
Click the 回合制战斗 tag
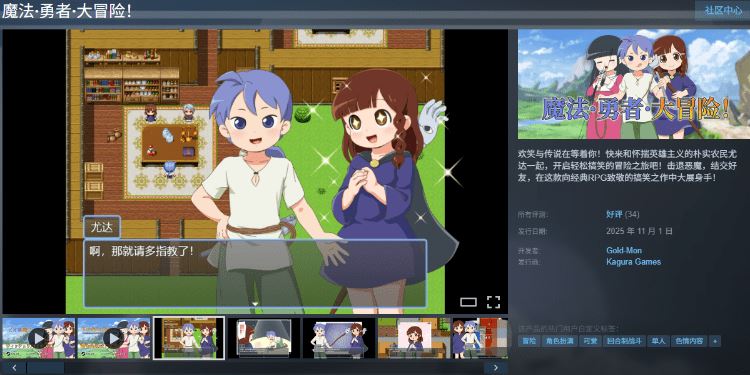coord(624,341)
